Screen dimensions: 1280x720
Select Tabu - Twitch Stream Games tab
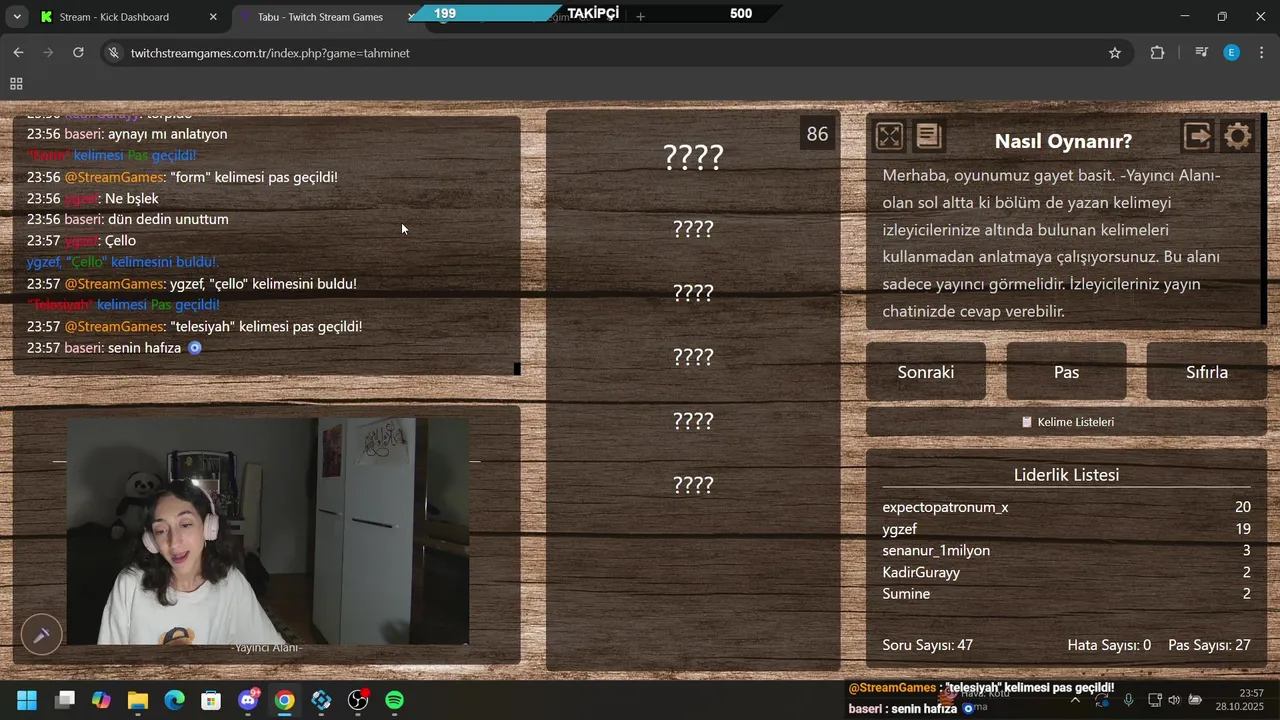pyautogui.click(x=325, y=17)
